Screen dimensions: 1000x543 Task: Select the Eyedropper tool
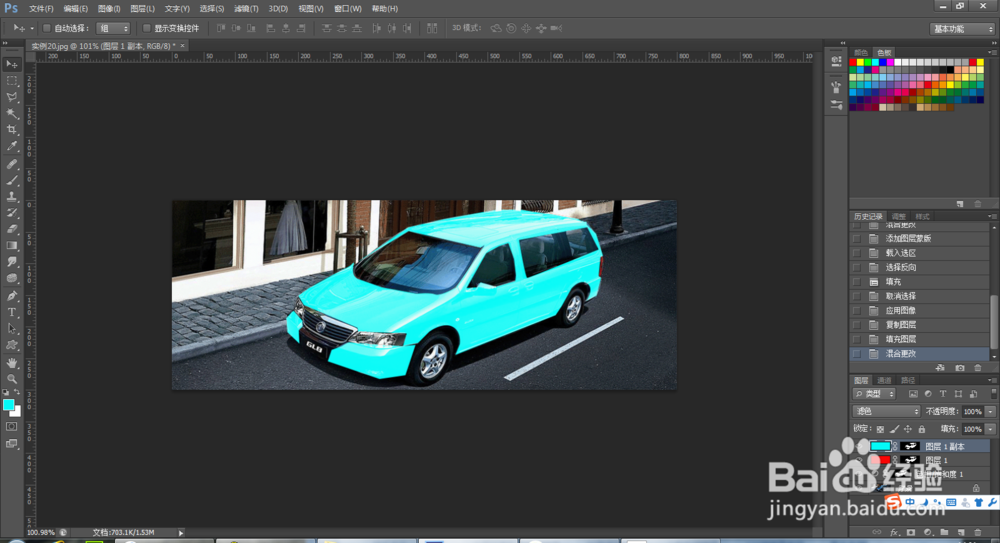pos(13,146)
